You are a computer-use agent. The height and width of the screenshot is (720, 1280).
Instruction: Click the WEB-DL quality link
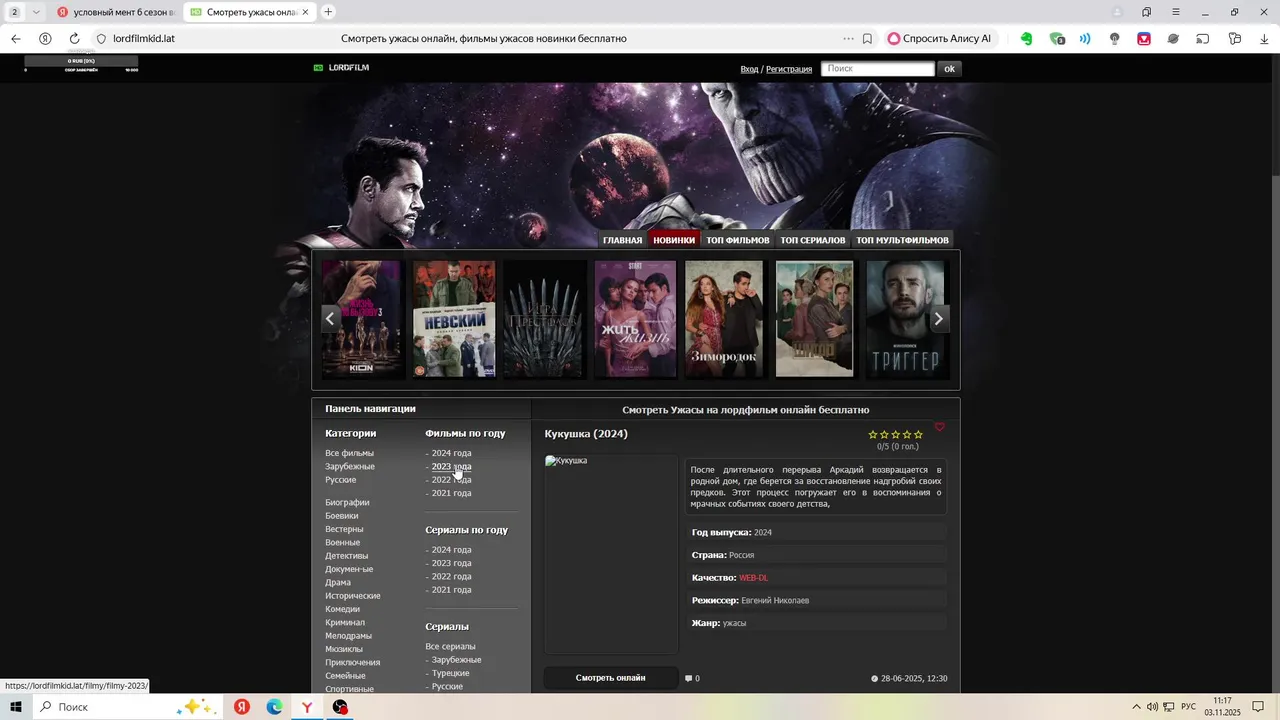[x=753, y=578]
